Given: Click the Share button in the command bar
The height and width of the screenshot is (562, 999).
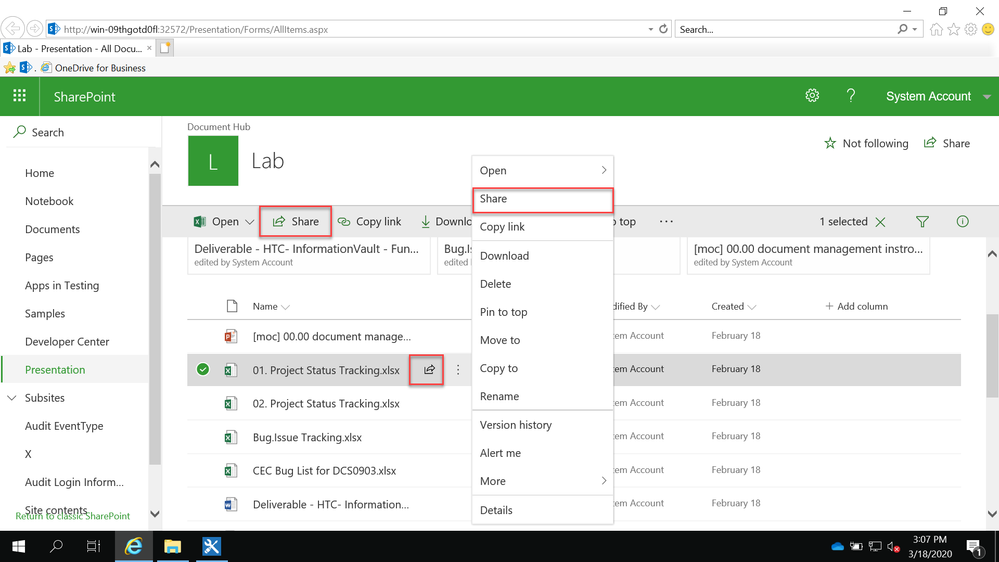Looking at the screenshot, I should tap(295, 221).
